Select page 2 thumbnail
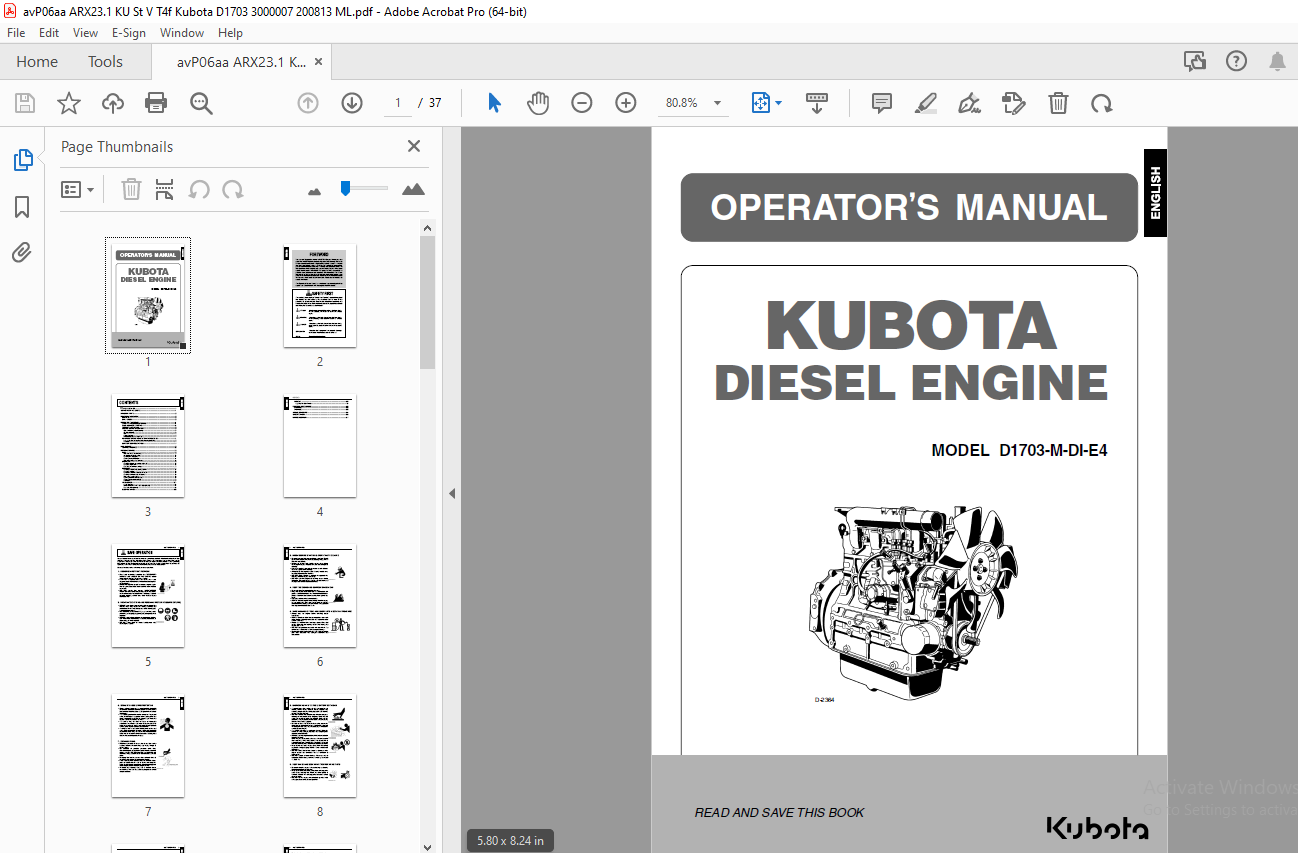1298x853 pixels. tap(320, 295)
